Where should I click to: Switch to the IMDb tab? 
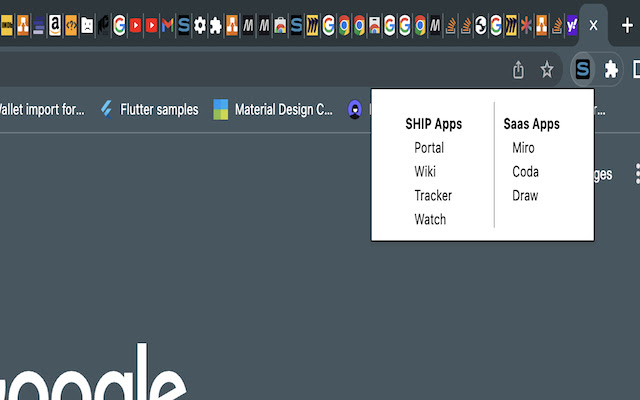pos(6,26)
